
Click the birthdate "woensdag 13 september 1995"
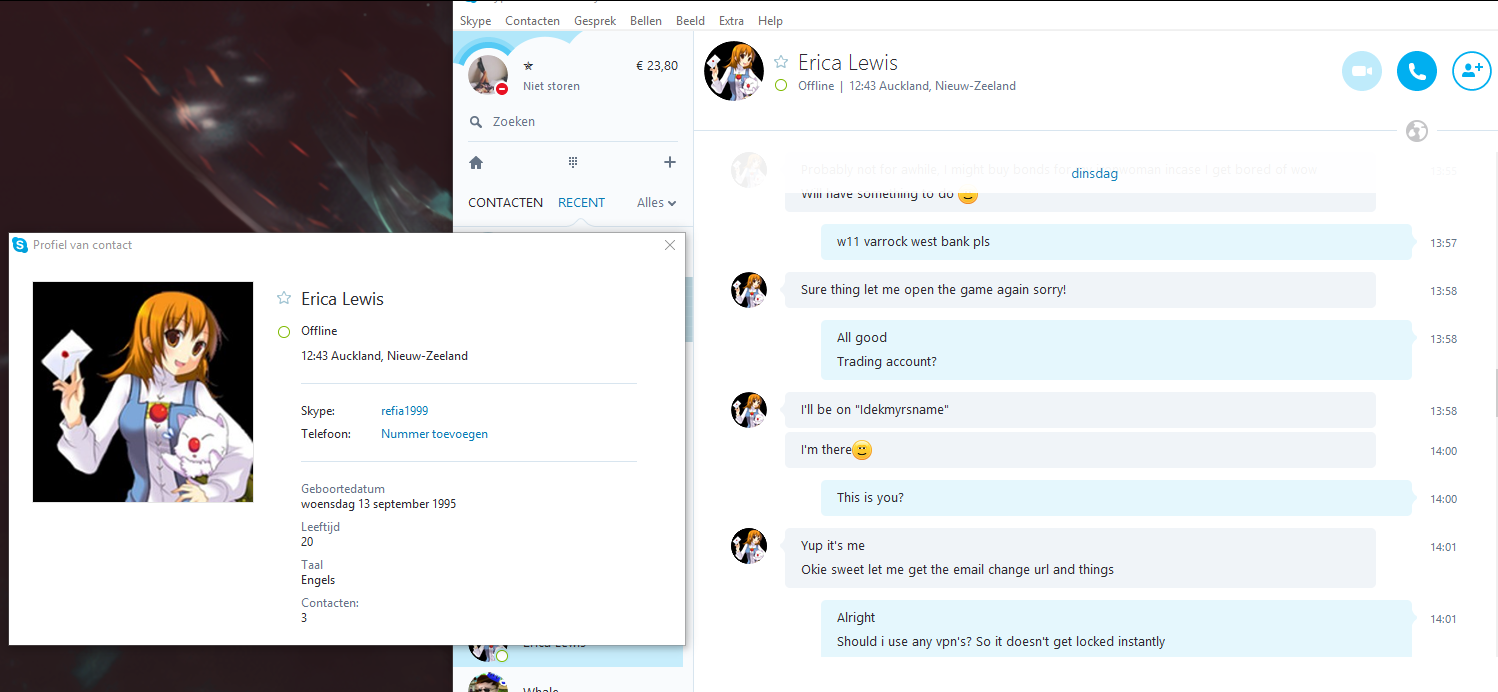[379, 504]
